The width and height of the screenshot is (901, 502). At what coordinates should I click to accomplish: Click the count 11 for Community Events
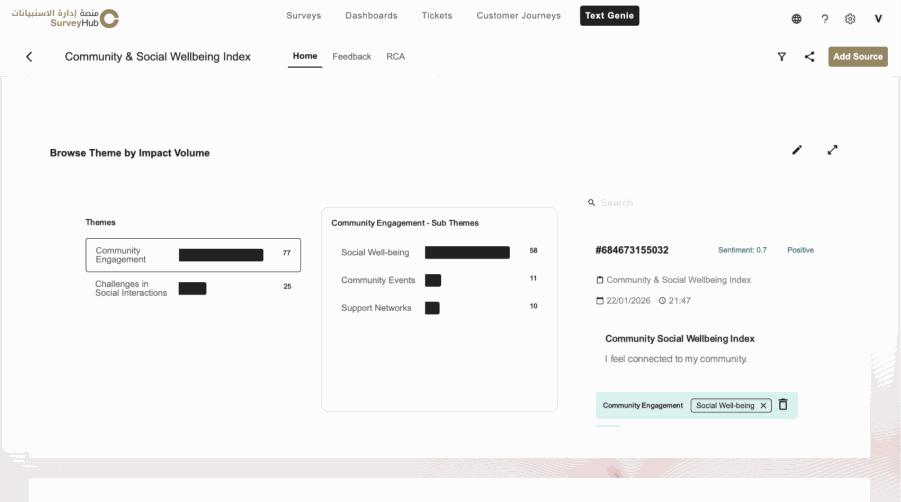[x=533, y=278]
